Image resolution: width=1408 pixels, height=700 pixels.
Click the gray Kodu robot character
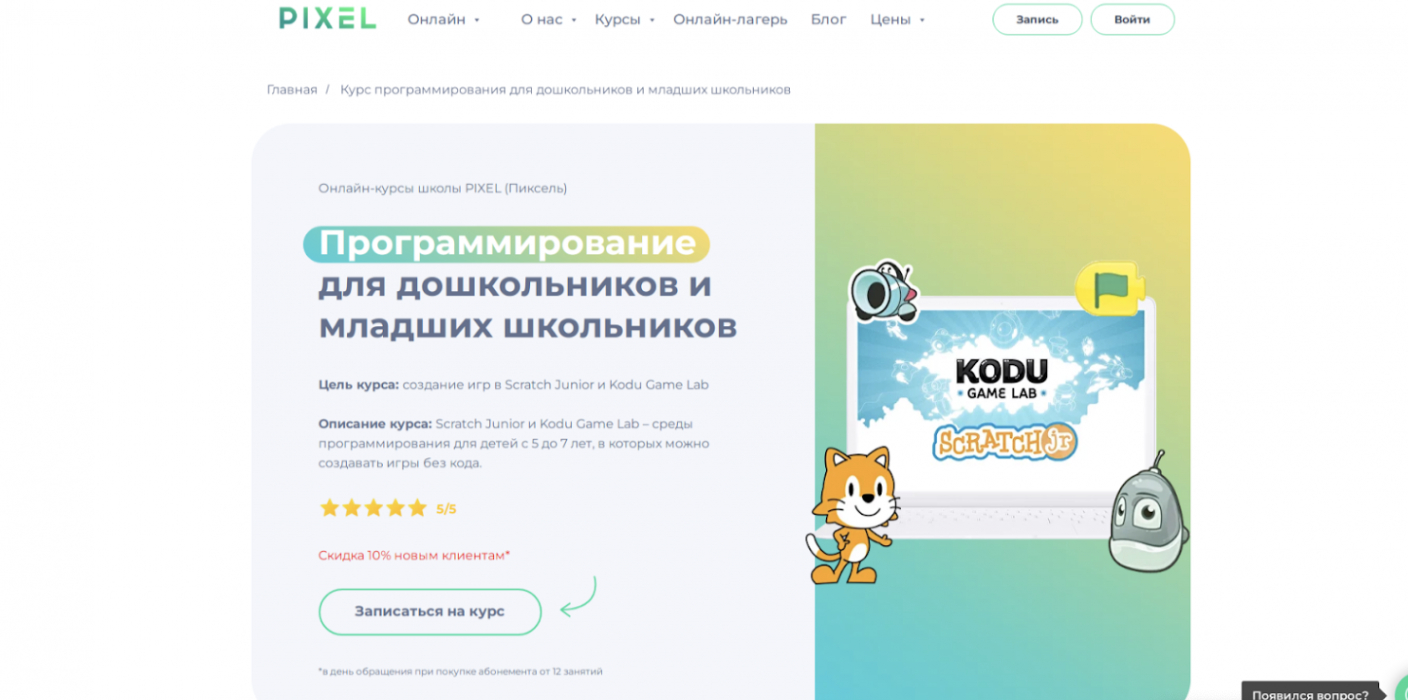1148,511
